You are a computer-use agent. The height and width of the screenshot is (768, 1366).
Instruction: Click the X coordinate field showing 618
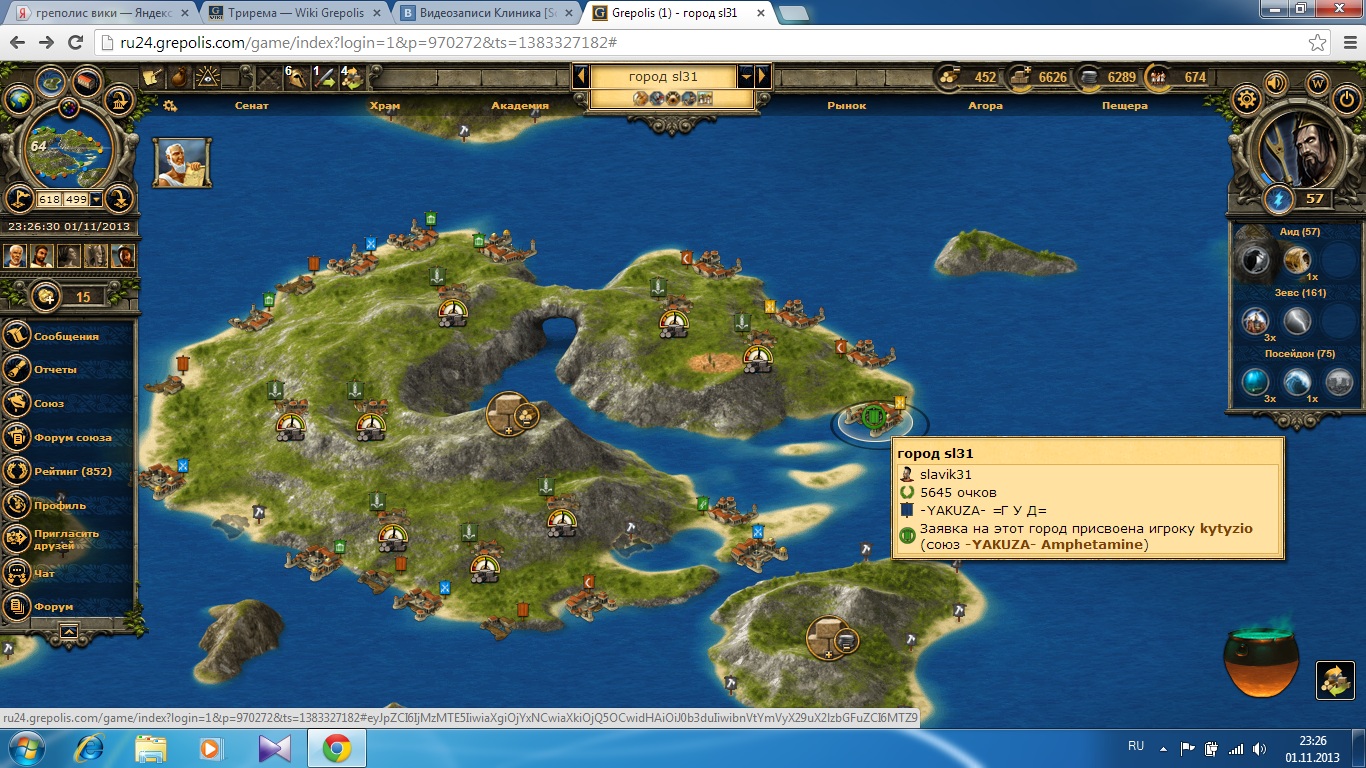pyautogui.click(x=49, y=200)
